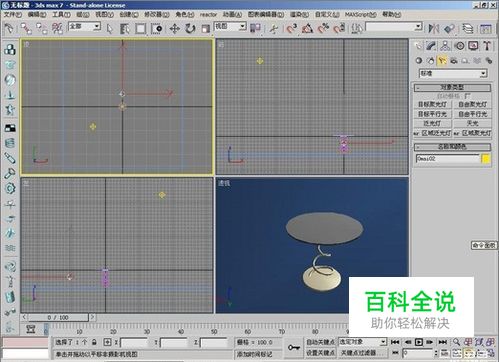Open the 创建 (Create) menu
This screenshot has height=362, width=499.
pos(129,14)
